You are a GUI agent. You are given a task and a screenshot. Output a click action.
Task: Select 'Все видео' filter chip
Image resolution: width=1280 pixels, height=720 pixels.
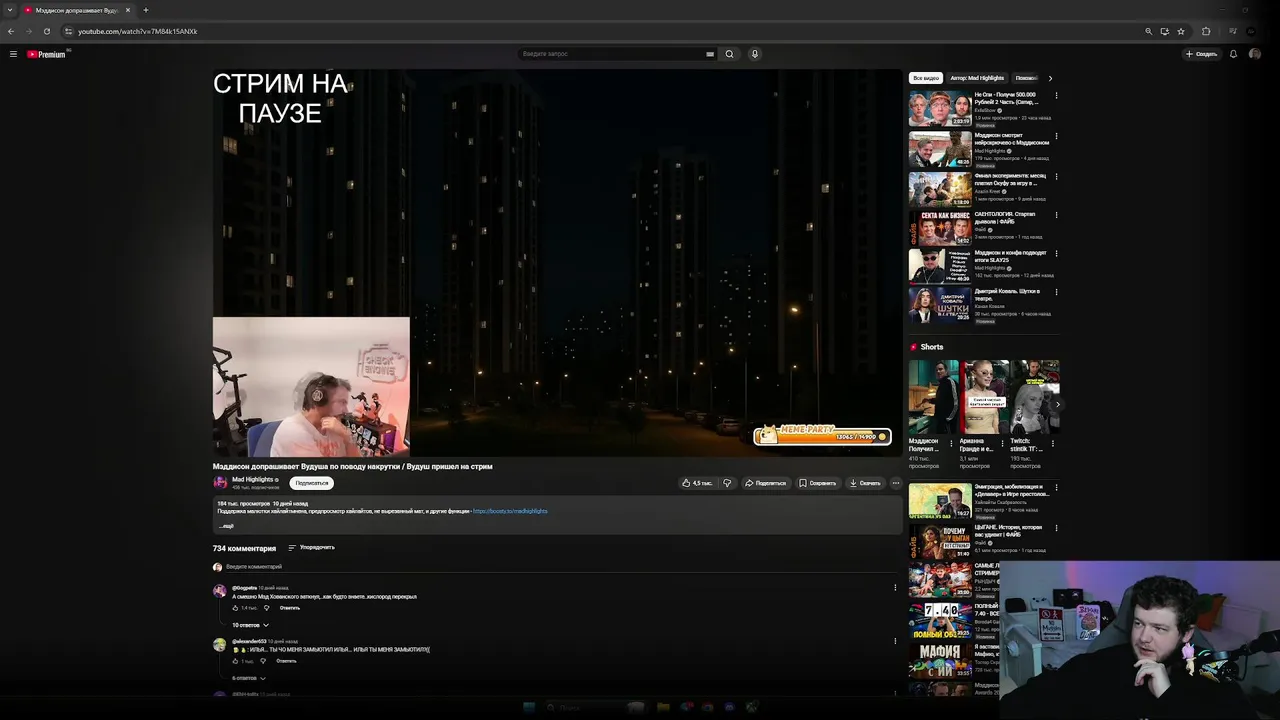[x=926, y=78]
